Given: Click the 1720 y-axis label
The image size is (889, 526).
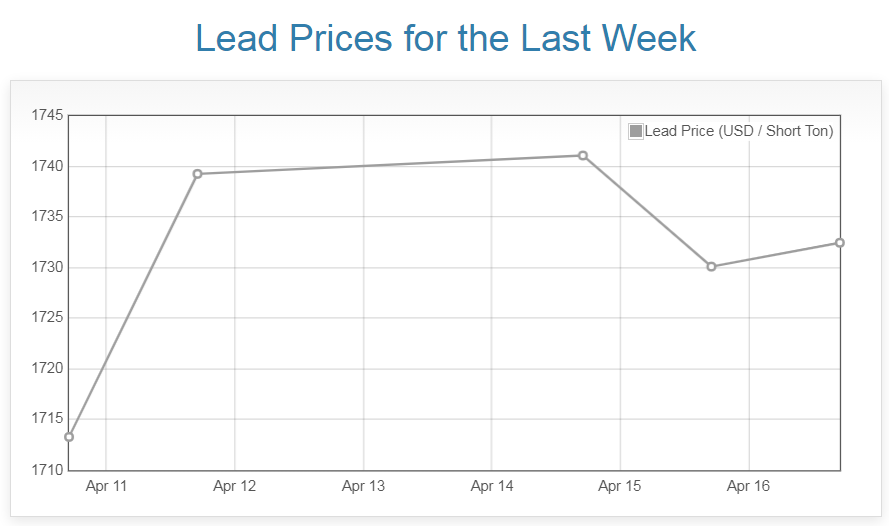Looking at the screenshot, I should 47,369.
